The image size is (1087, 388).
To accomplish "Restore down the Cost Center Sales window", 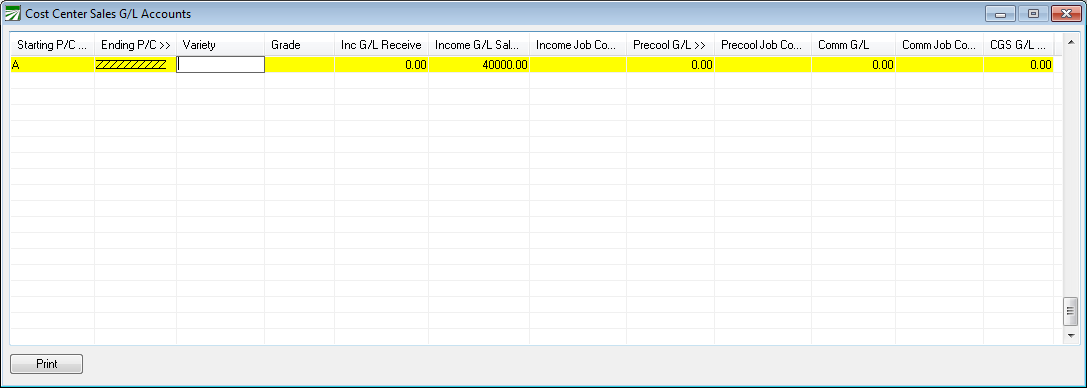I will 1033,14.
